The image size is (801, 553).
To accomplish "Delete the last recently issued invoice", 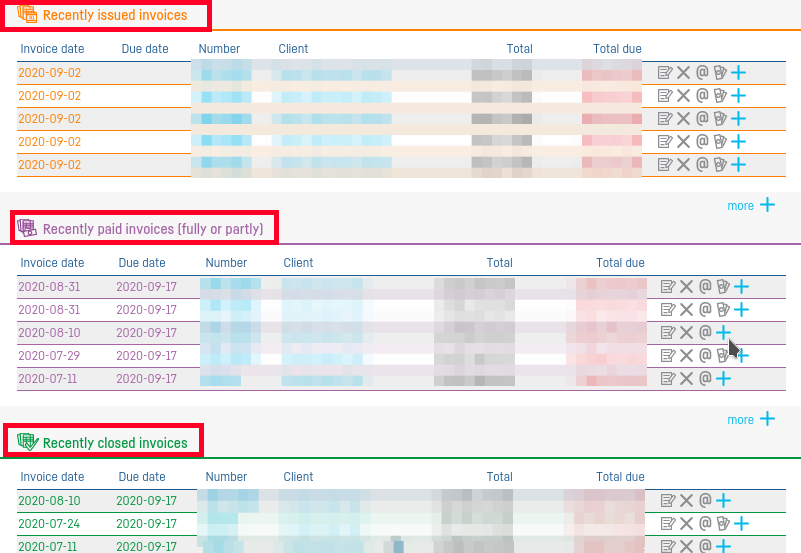I will click(684, 165).
